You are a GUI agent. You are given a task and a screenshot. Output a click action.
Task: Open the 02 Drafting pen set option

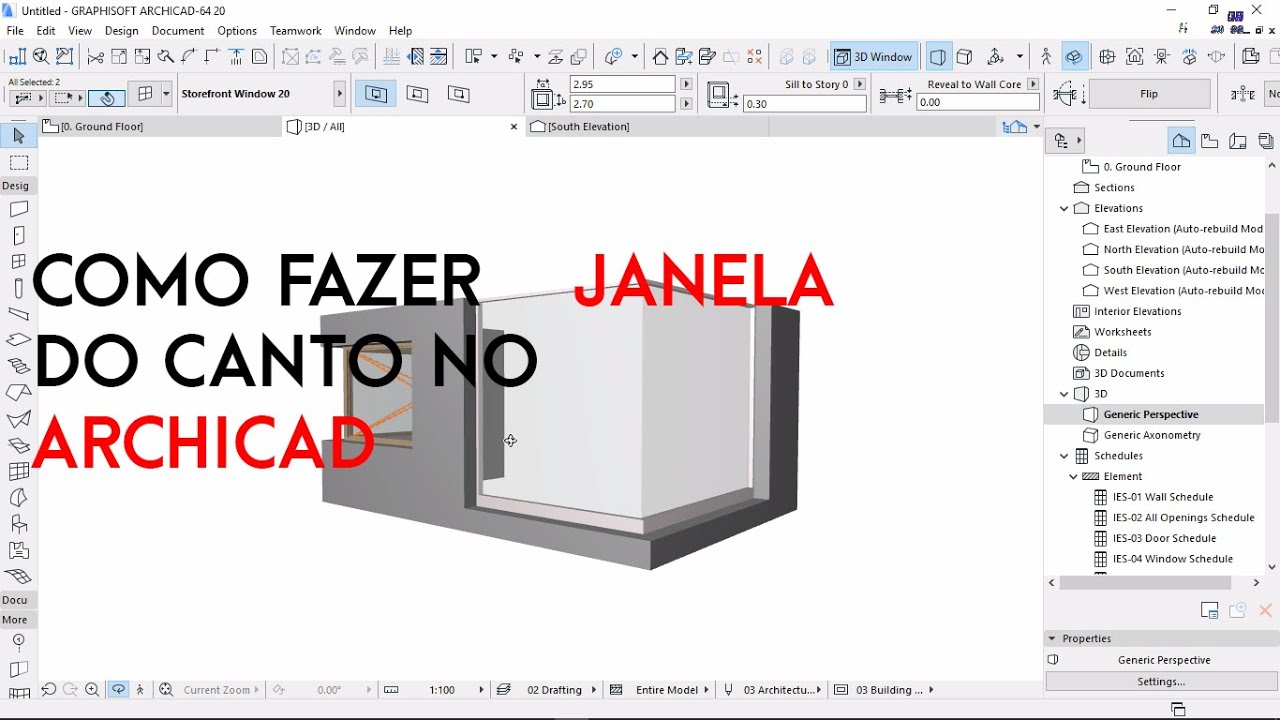555,690
